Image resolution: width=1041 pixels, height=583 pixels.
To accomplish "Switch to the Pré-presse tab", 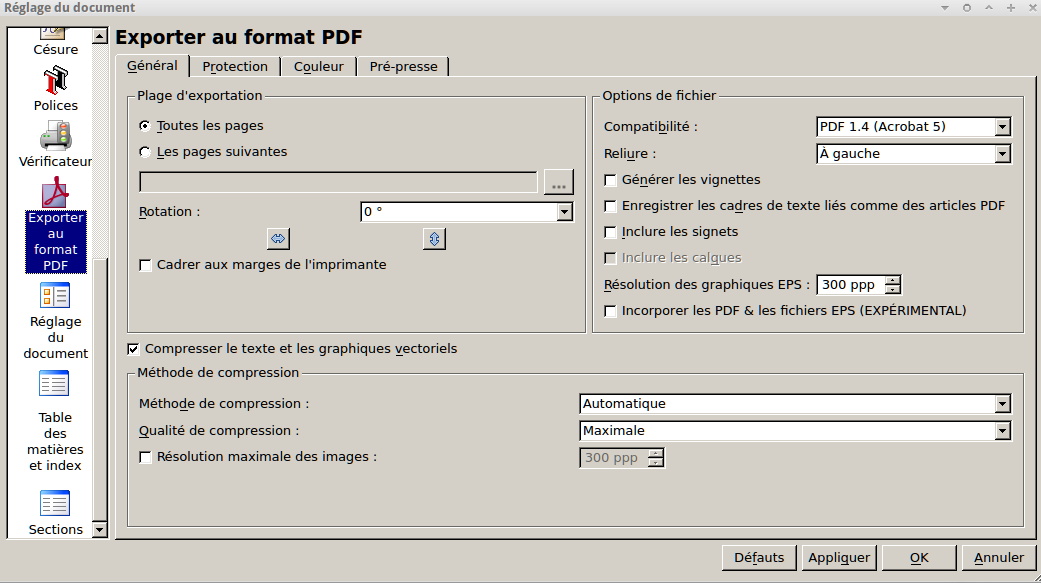I will point(404,66).
